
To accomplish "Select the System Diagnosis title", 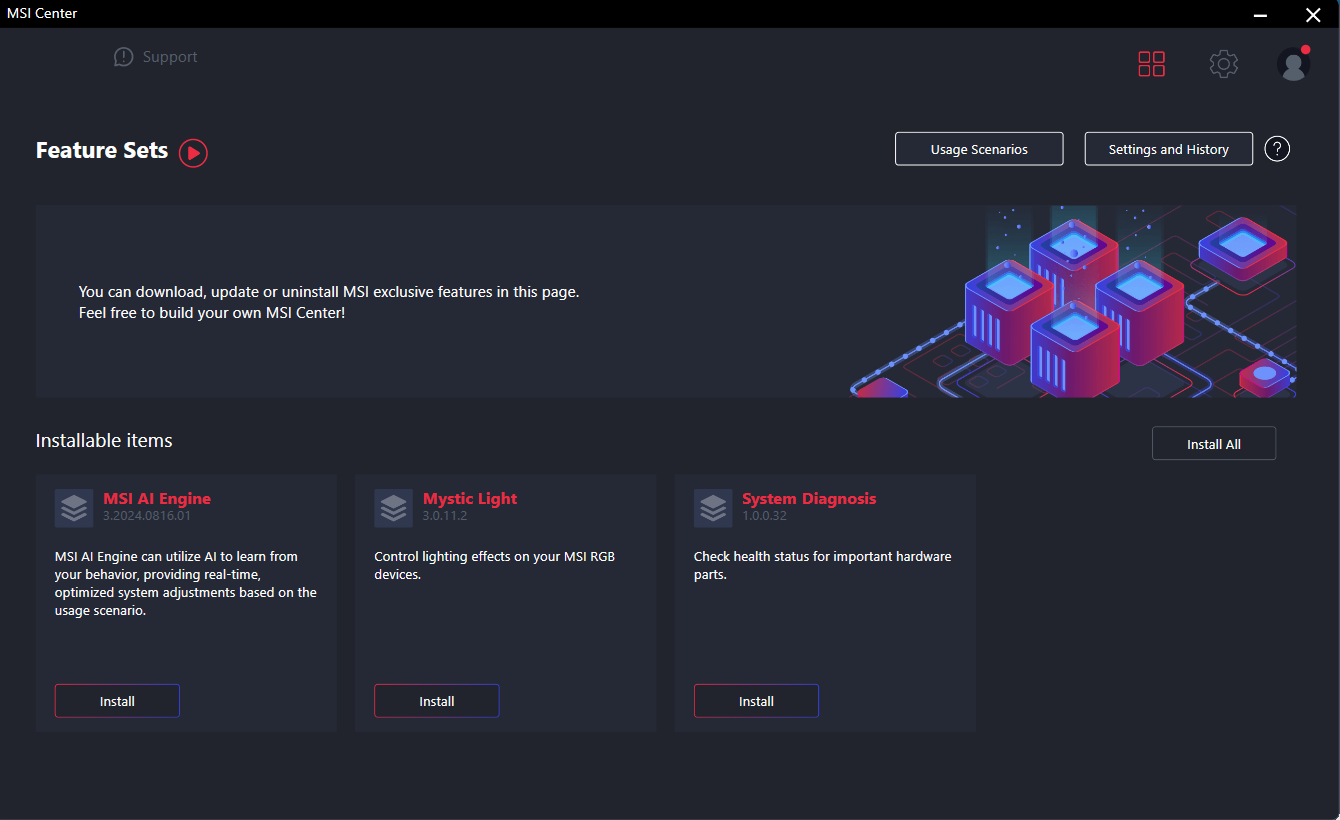I will coord(809,498).
